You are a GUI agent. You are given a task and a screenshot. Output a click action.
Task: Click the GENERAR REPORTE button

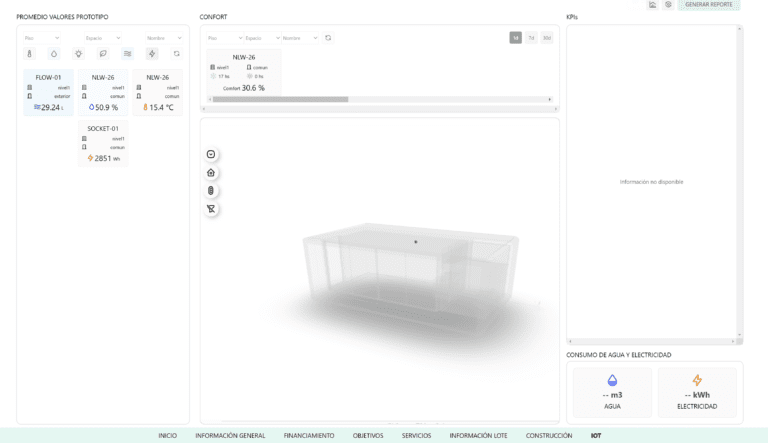pos(708,5)
